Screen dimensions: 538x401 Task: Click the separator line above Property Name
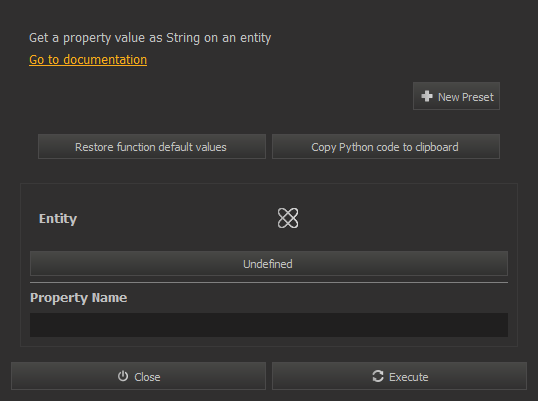pos(269,283)
